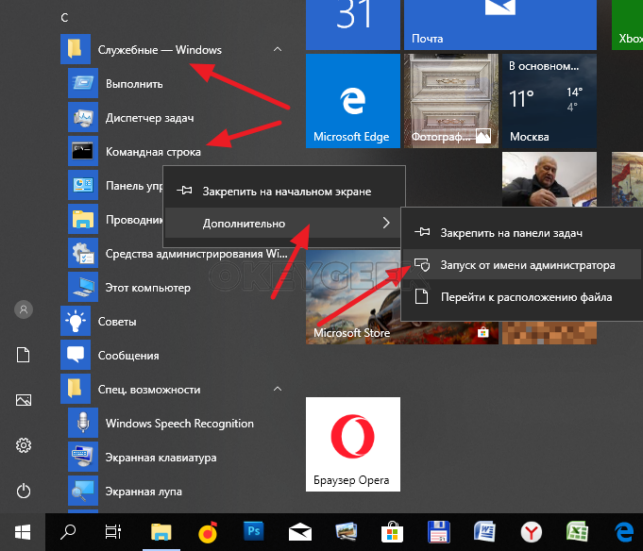Select Закрепить на начальном экране

coord(284,191)
